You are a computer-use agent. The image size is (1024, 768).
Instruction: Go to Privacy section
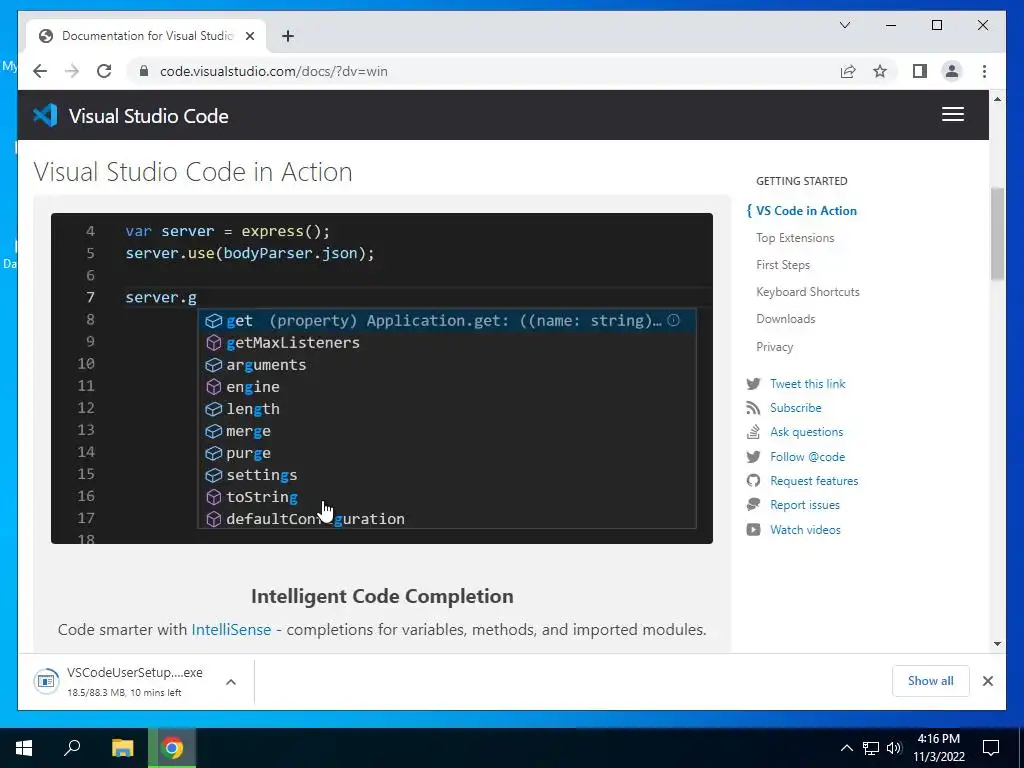click(x=775, y=347)
